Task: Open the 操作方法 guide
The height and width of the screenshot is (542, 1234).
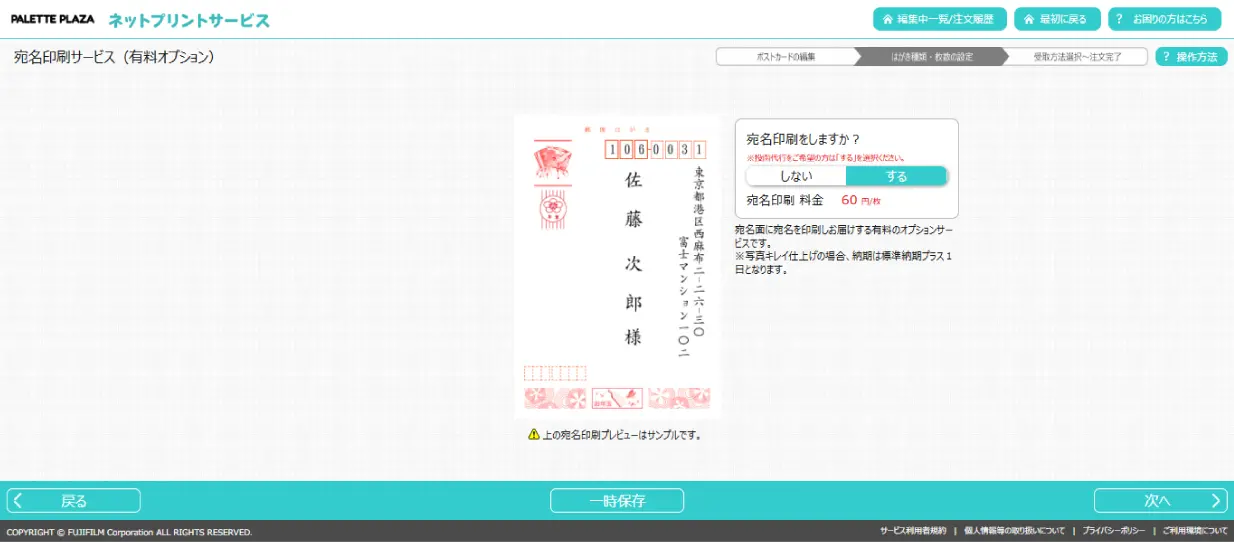Action: click(x=1191, y=57)
